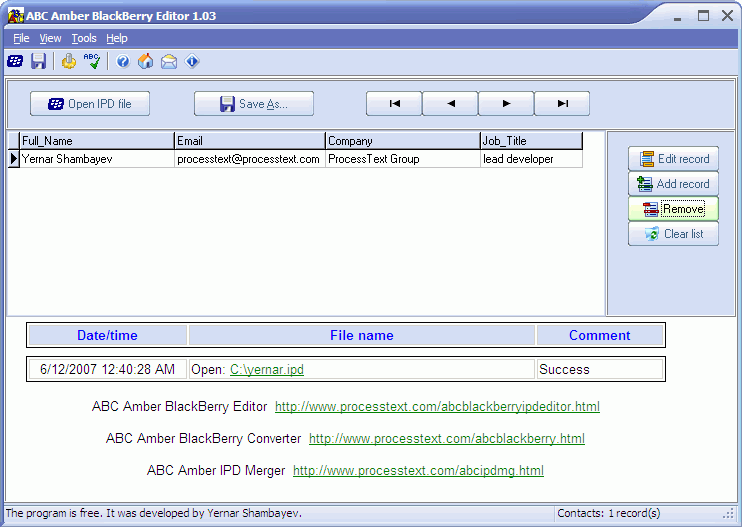Jump to the first record
The width and height of the screenshot is (742, 527).
[394, 104]
